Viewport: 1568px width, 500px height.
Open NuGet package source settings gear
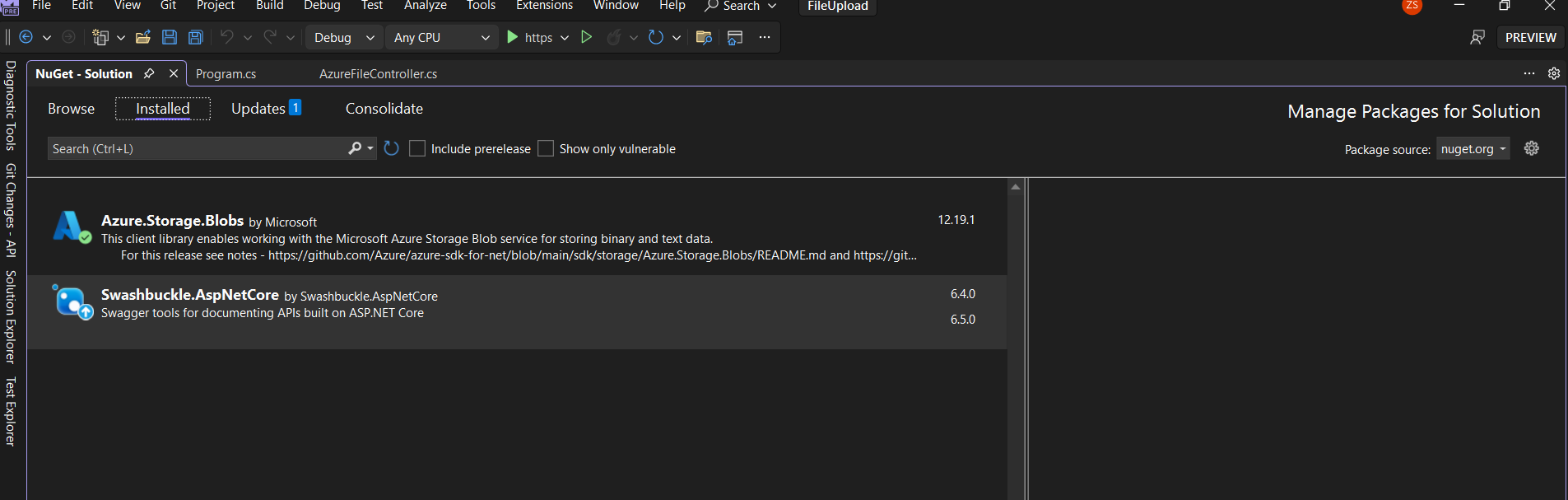pyautogui.click(x=1532, y=148)
